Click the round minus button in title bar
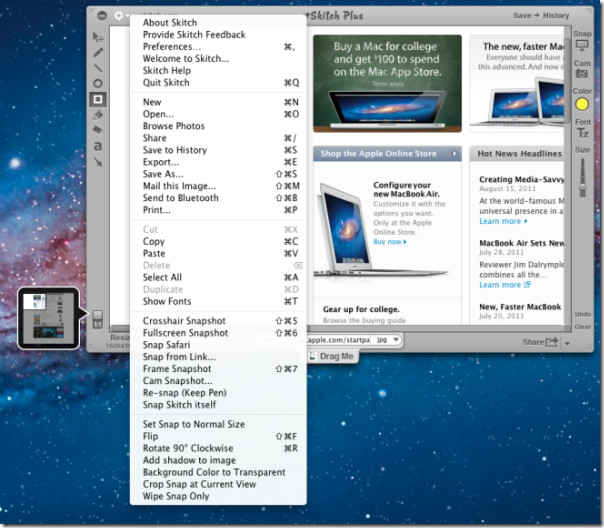Image resolution: width=604 pixels, height=528 pixels. pos(102,16)
